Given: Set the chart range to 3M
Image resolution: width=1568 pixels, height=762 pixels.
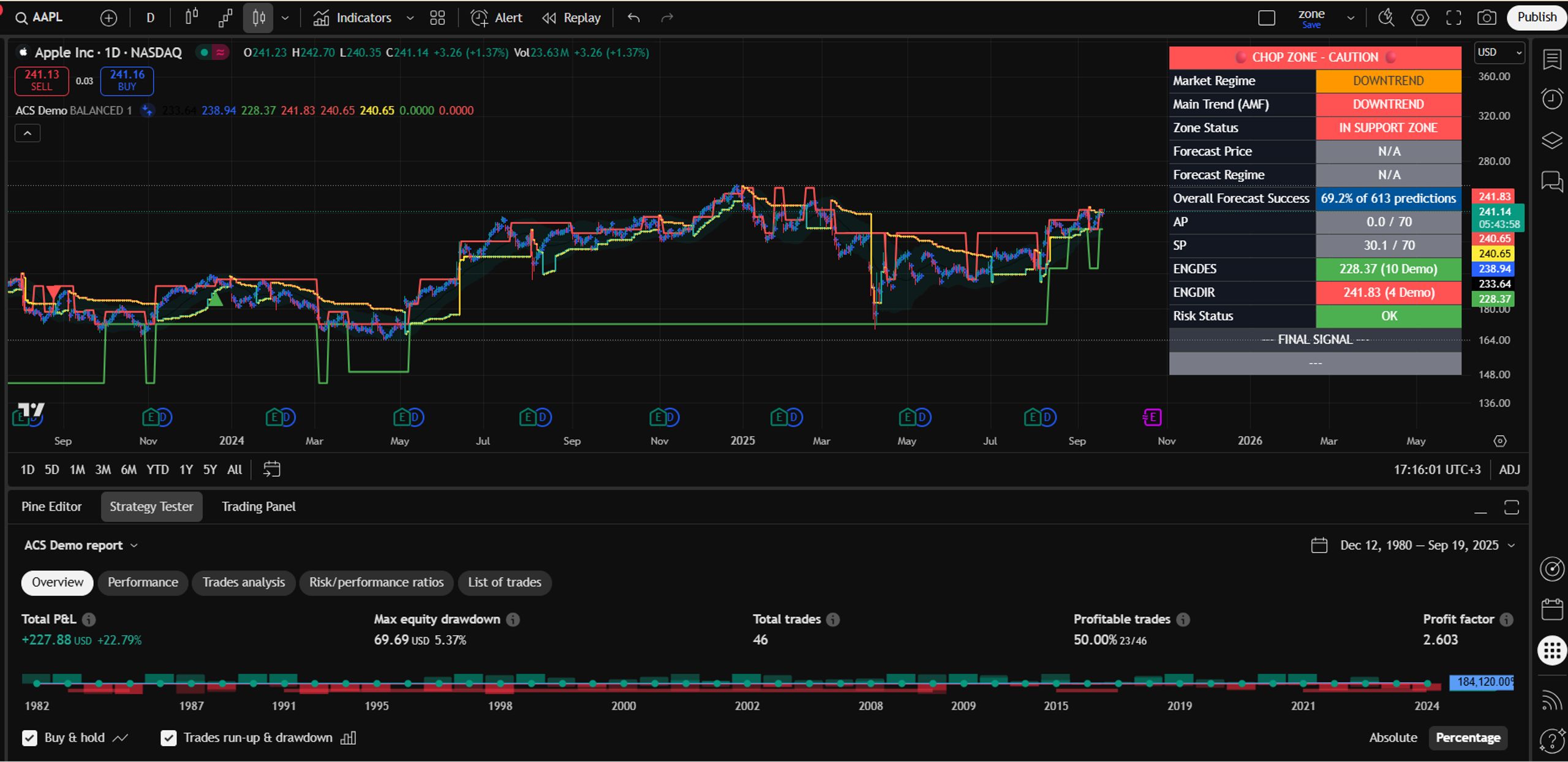Looking at the screenshot, I should point(103,470).
